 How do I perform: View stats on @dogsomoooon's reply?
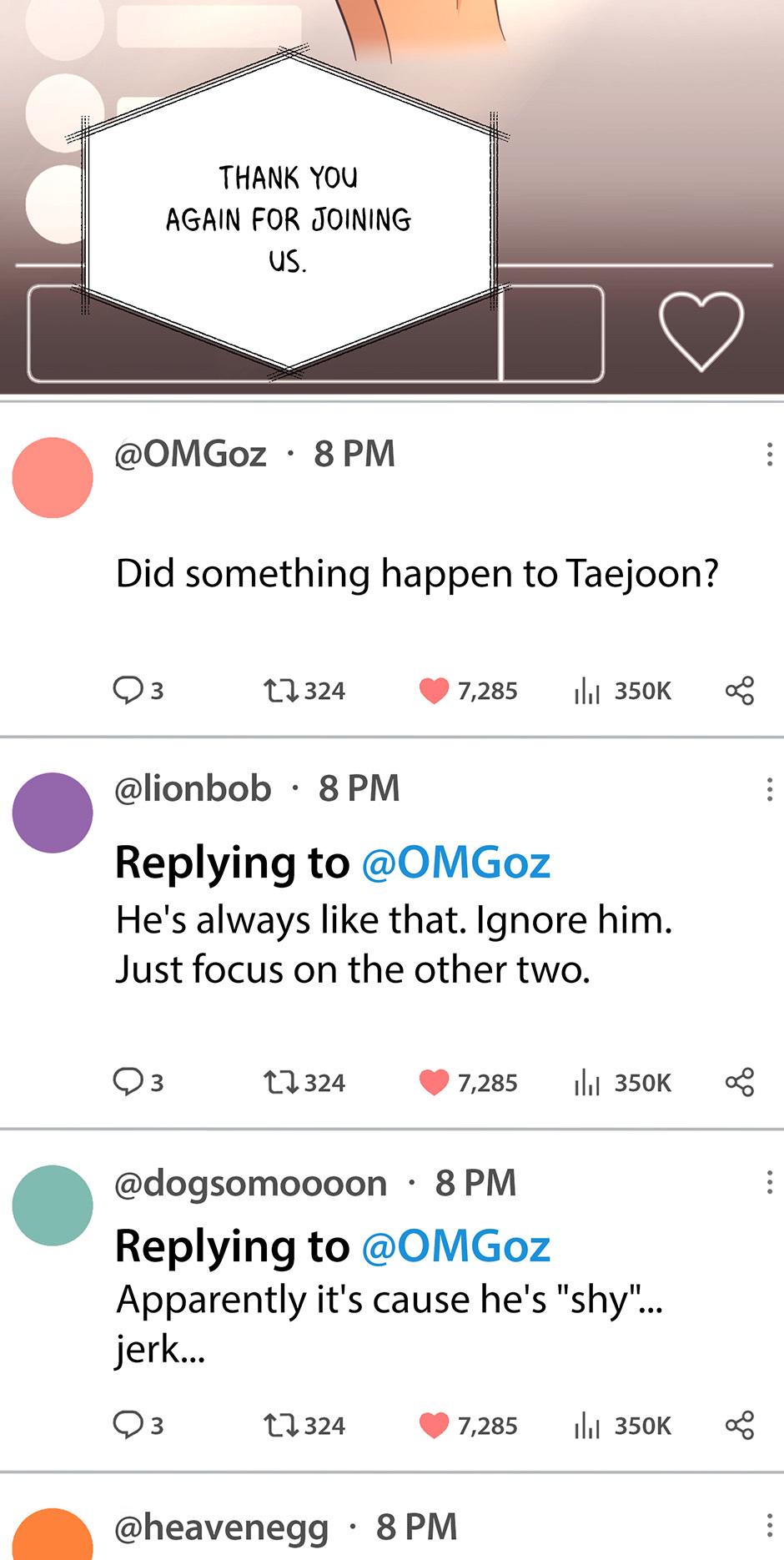pyautogui.click(x=587, y=1426)
